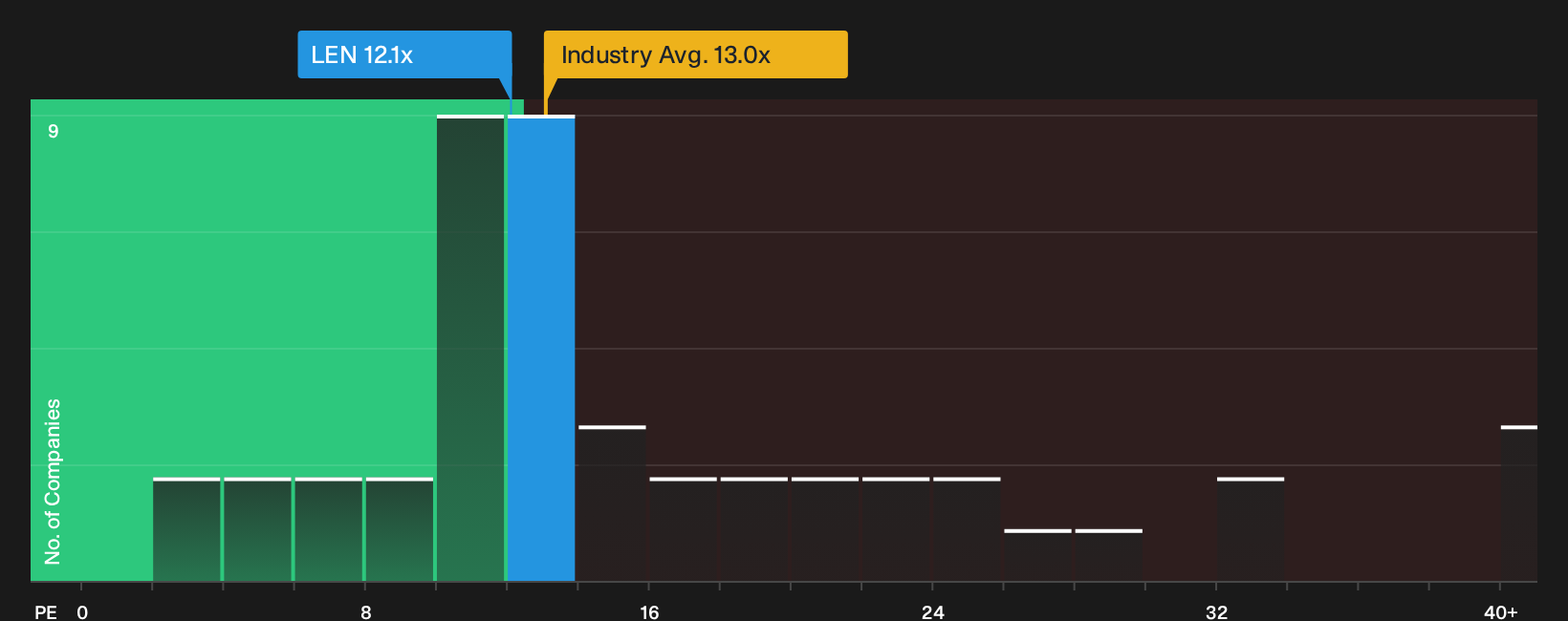Viewport: 1568px width, 621px height.
Task: Click the Industry Avg. 13.0x label
Action: 695,54
